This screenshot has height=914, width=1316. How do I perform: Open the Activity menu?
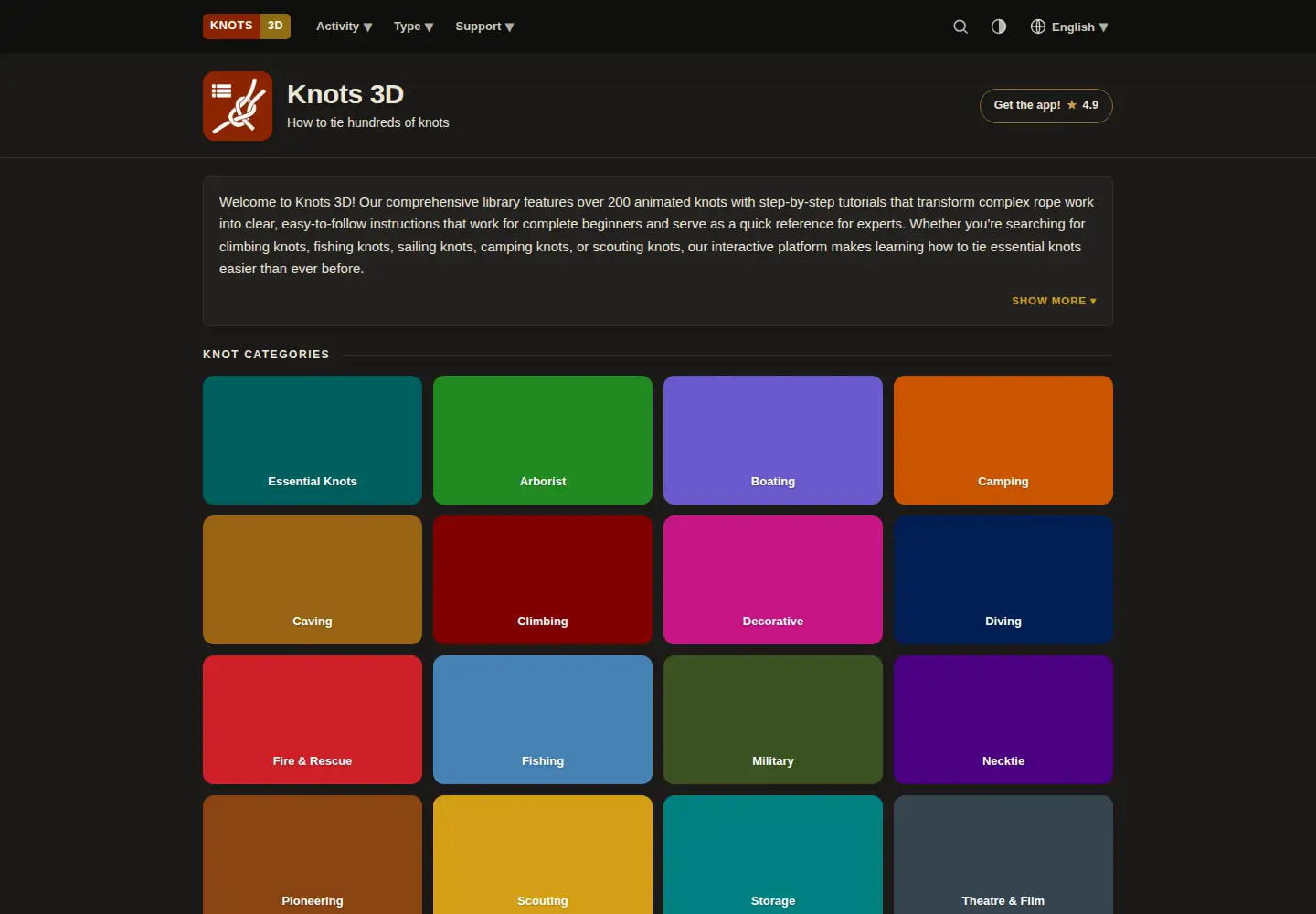tap(344, 27)
